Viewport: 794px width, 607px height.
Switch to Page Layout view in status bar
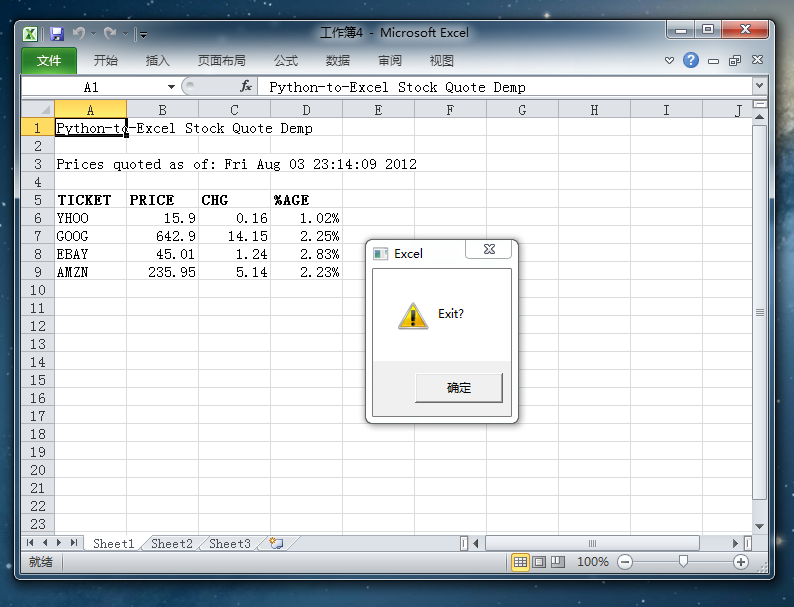539,562
